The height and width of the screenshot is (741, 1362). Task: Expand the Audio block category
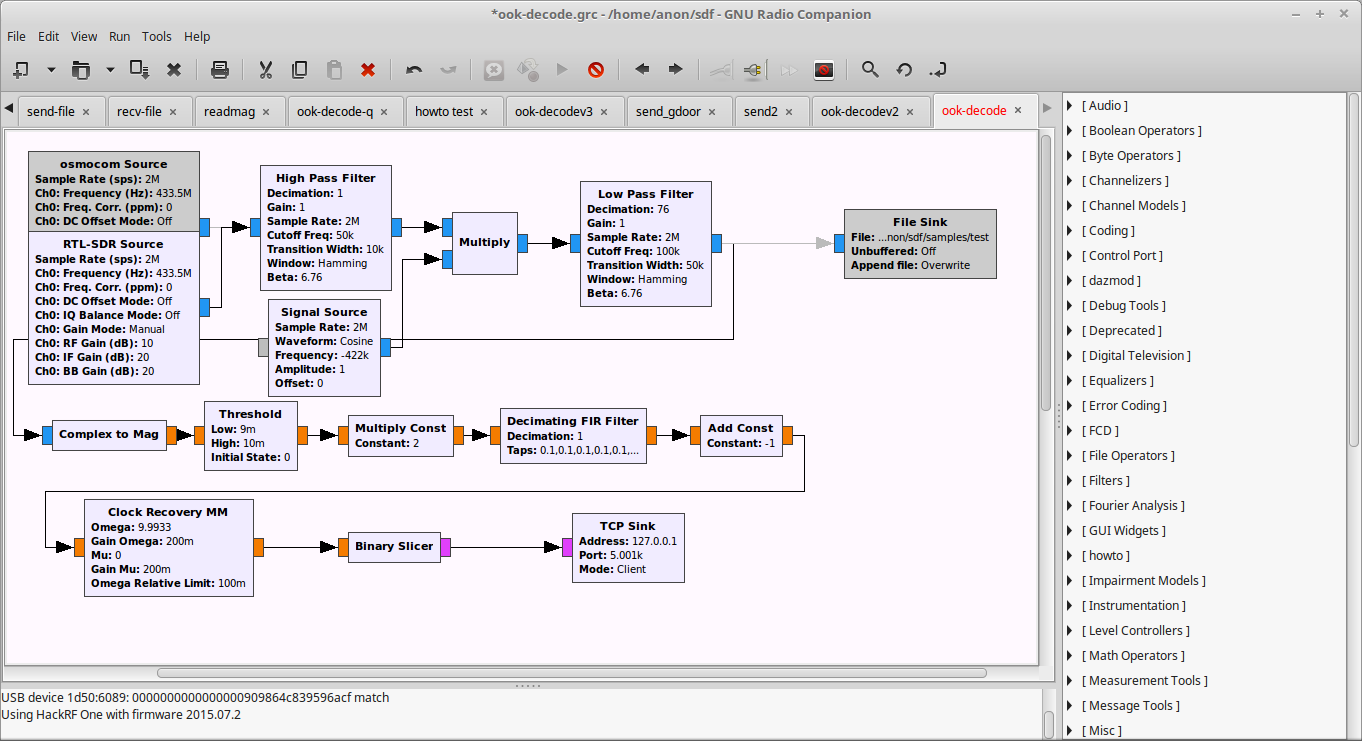coord(1069,106)
